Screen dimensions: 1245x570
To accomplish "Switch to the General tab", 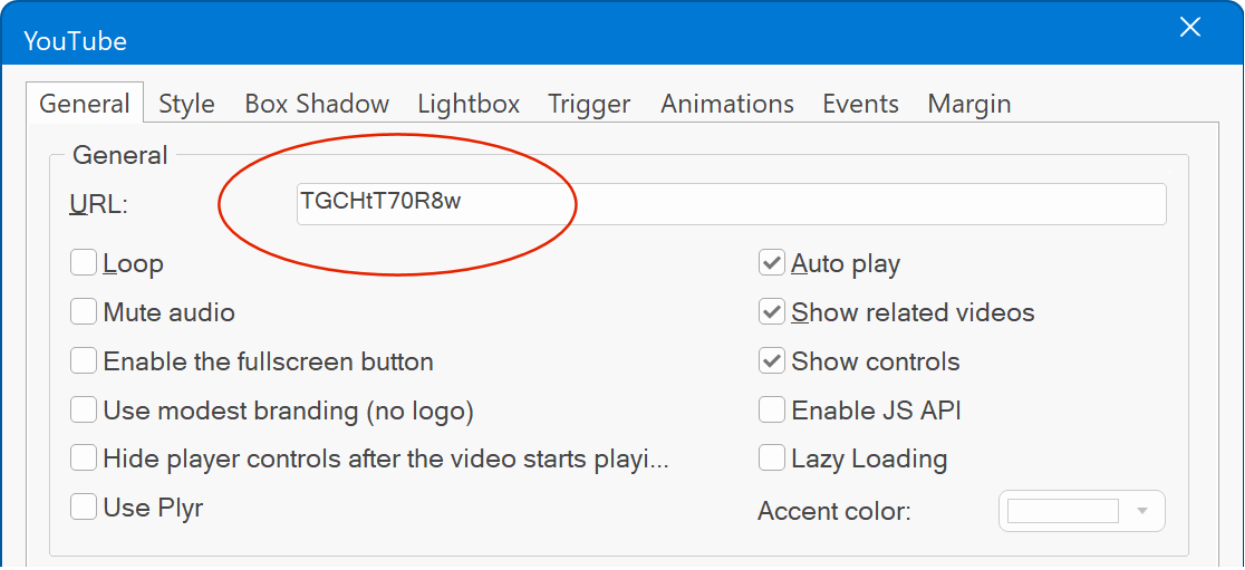I will pos(85,104).
